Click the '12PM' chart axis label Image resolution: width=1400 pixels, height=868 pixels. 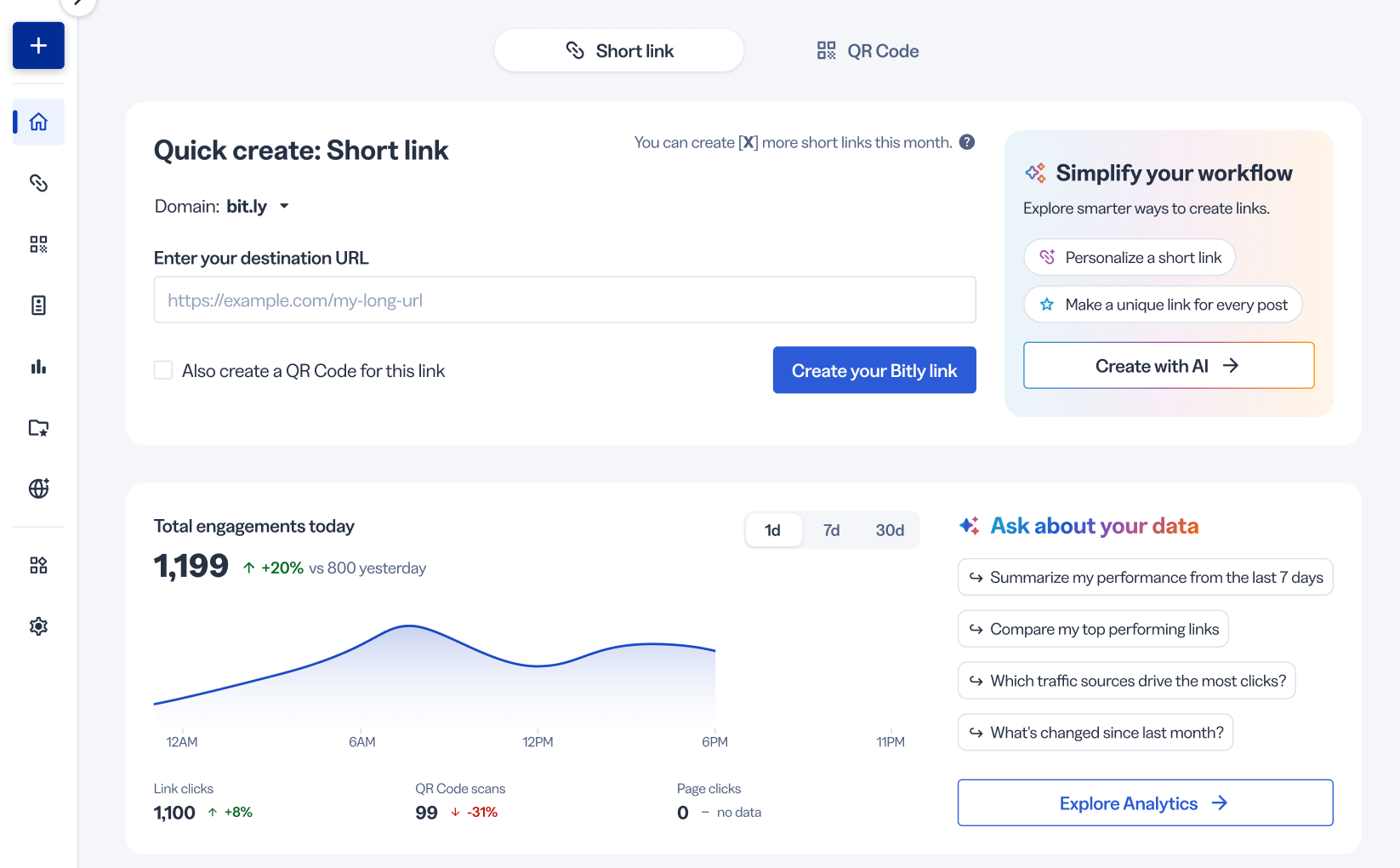point(538,742)
